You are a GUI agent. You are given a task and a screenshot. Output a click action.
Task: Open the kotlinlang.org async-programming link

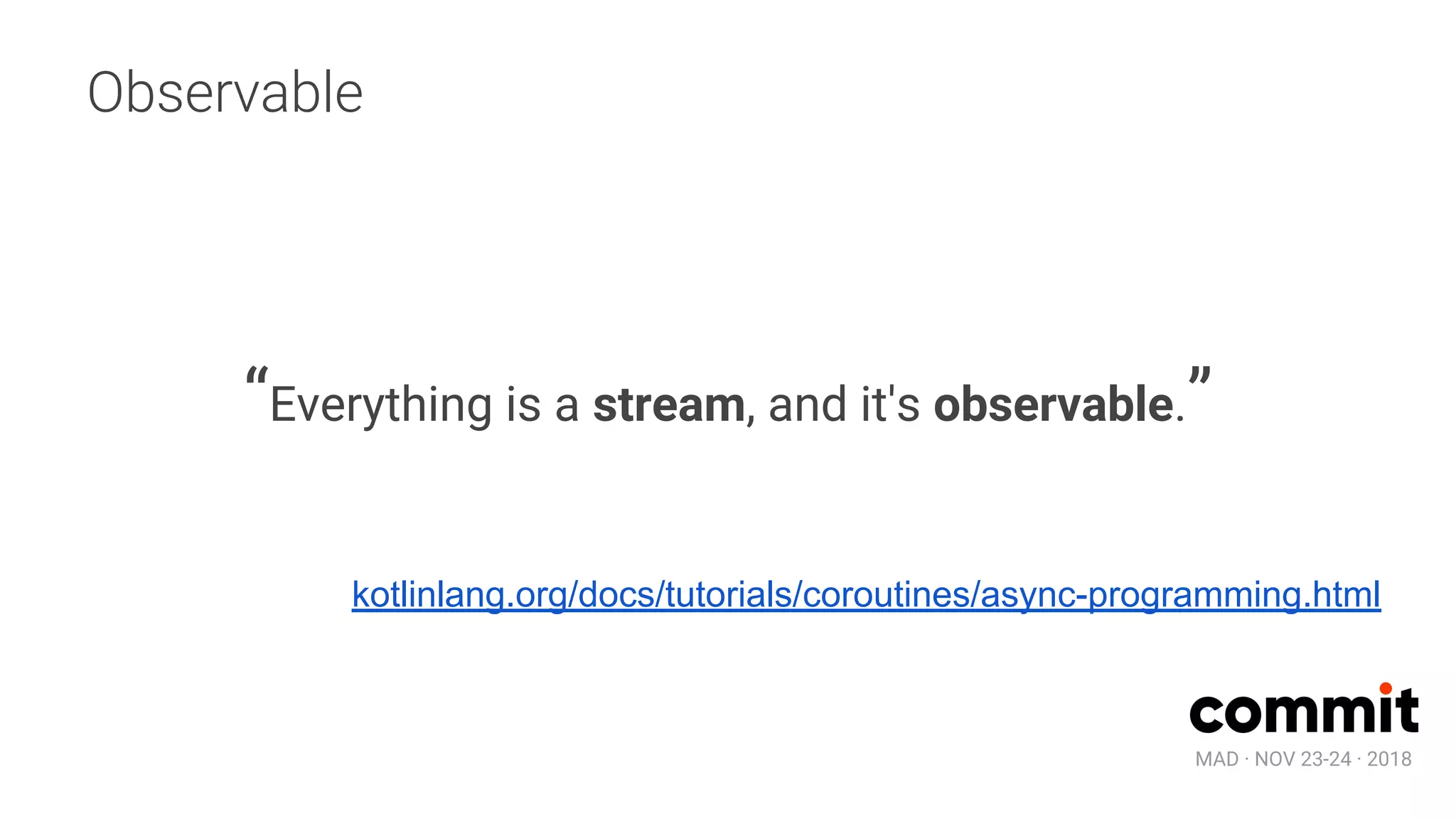865,594
